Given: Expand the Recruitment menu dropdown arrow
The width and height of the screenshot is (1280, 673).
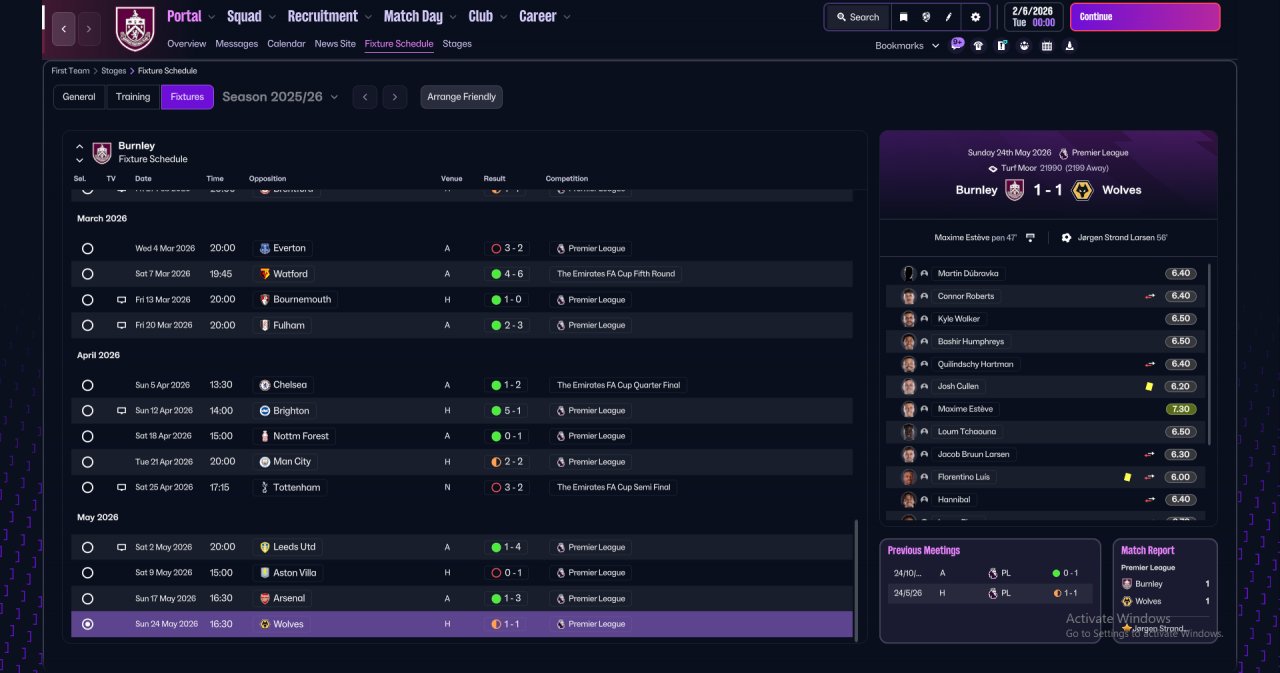Looking at the screenshot, I should click(x=367, y=17).
